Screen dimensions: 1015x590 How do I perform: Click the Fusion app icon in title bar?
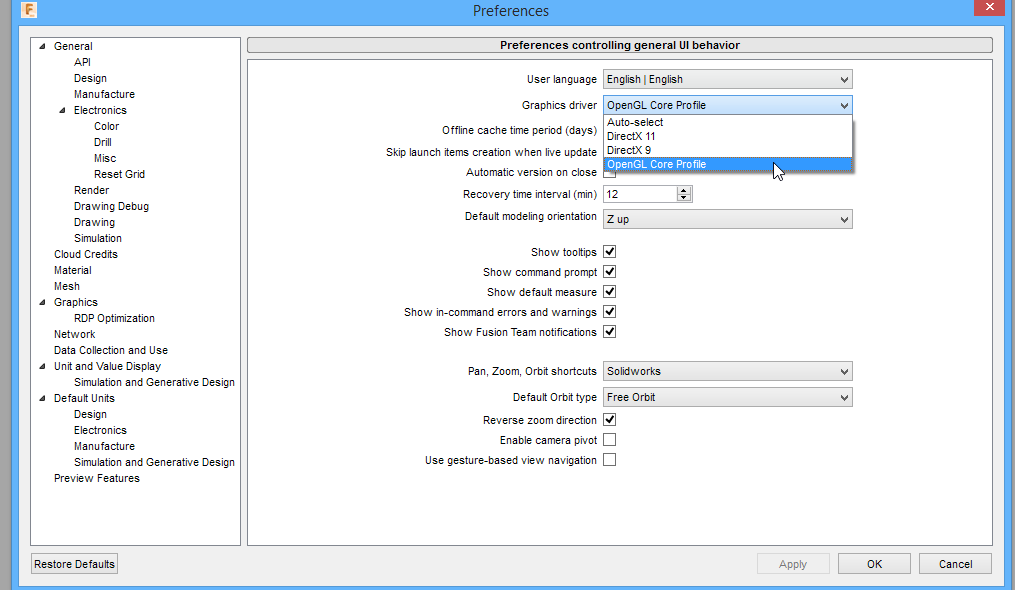(x=29, y=10)
